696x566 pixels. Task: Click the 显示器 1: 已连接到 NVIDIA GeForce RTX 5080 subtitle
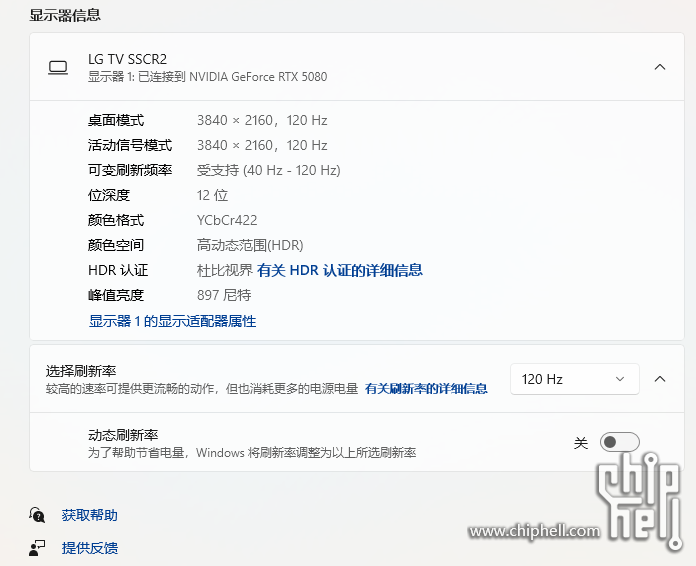click(207, 77)
